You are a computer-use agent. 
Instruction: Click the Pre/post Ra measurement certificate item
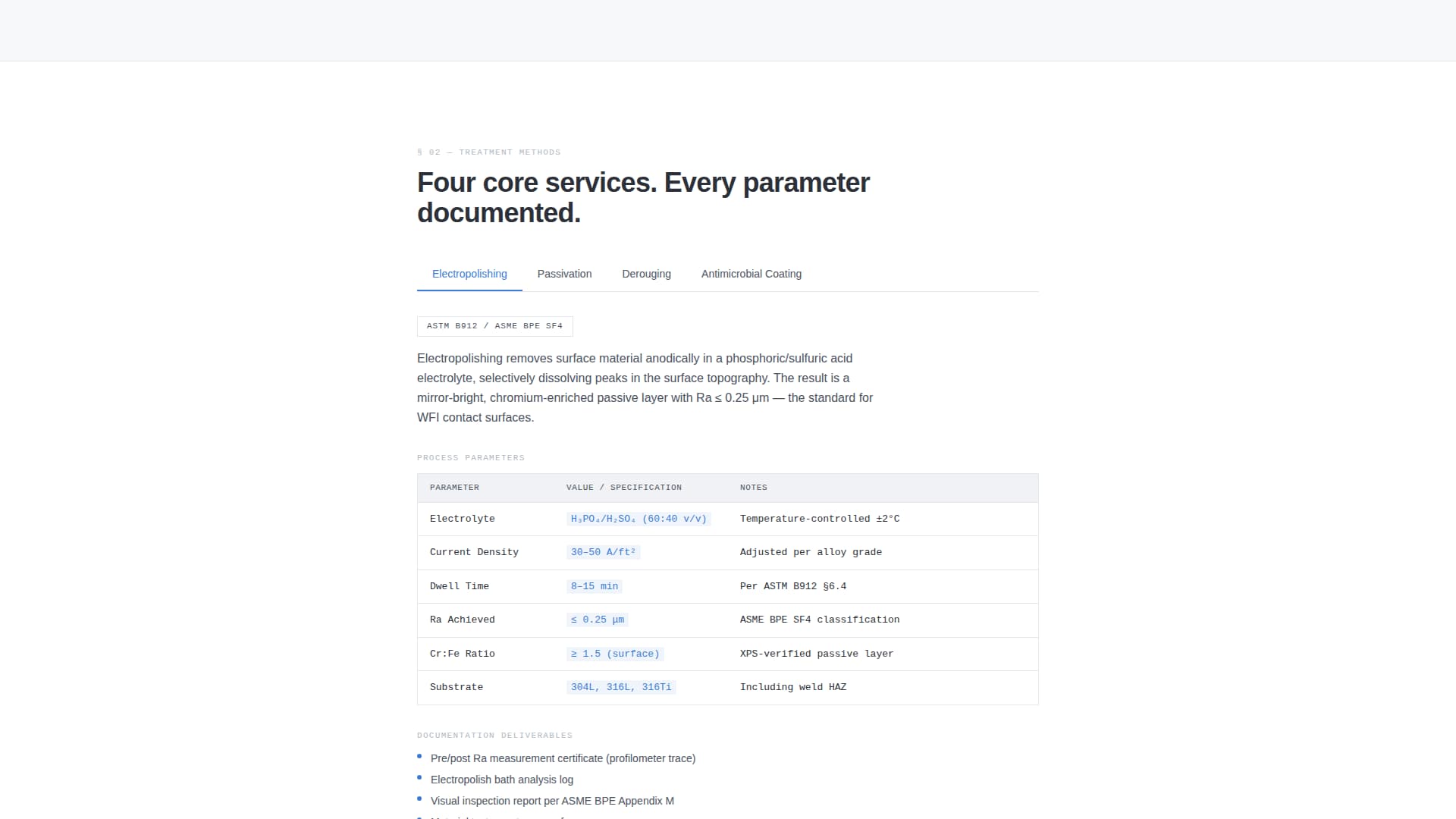point(563,758)
